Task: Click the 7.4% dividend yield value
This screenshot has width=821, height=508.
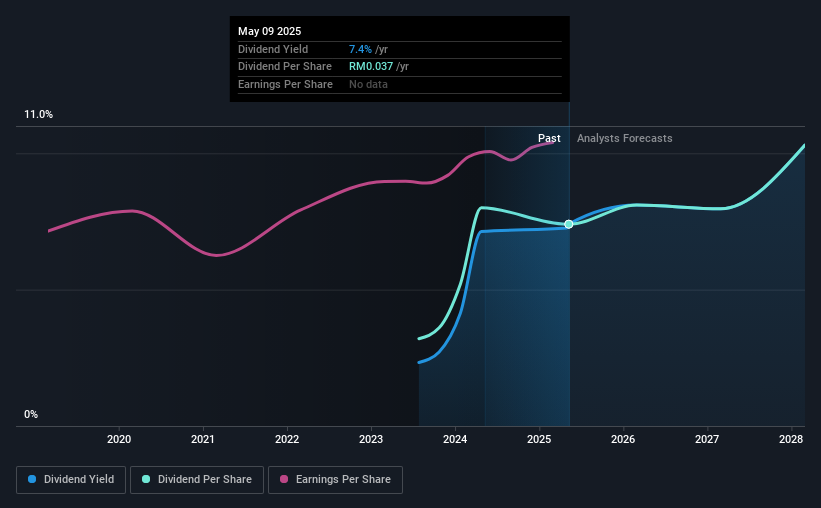Action: [360, 49]
